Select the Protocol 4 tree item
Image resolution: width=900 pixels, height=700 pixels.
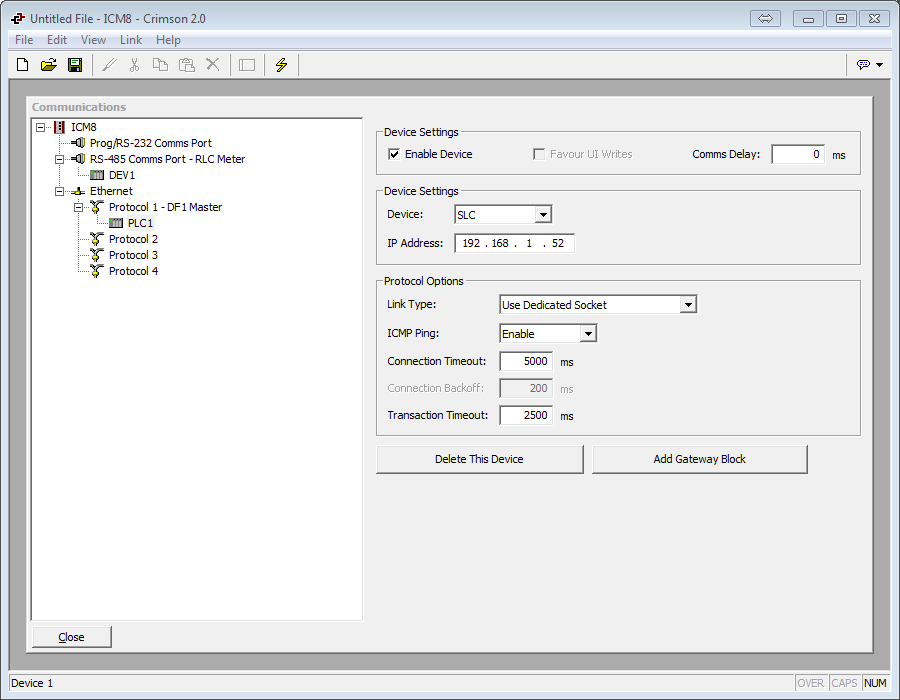[133, 271]
